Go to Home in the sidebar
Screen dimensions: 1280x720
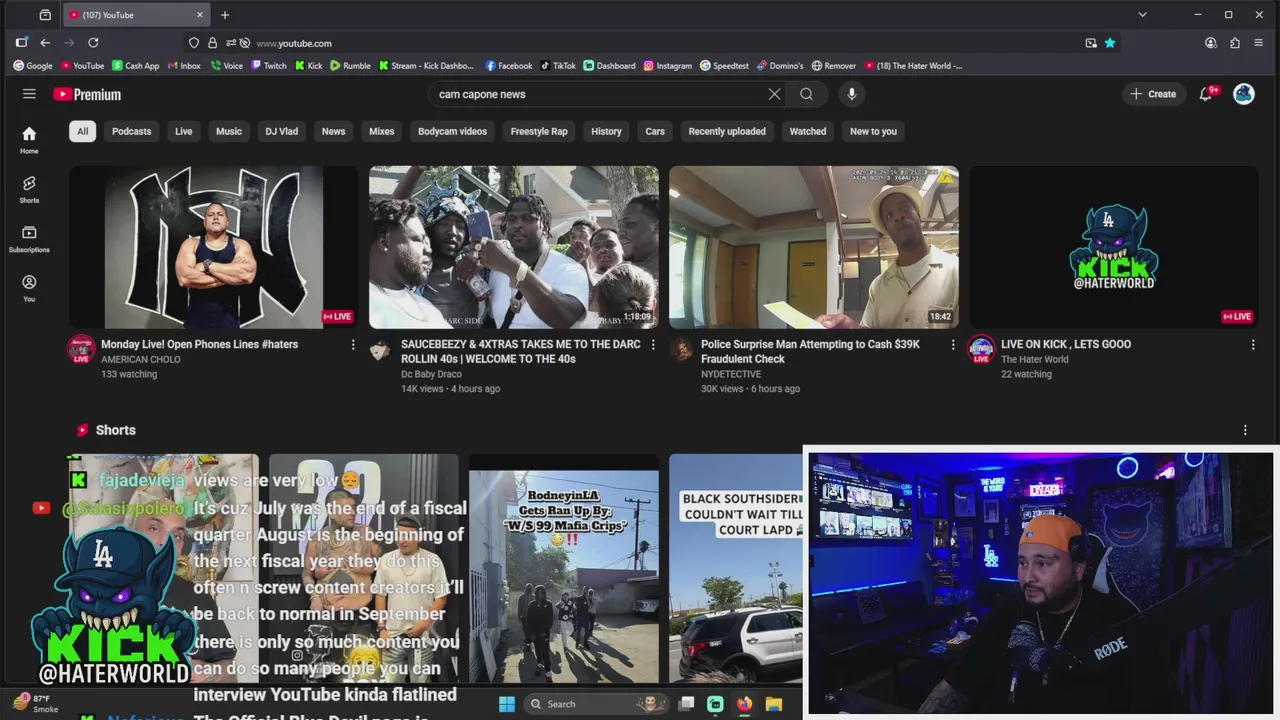pyautogui.click(x=29, y=140)
